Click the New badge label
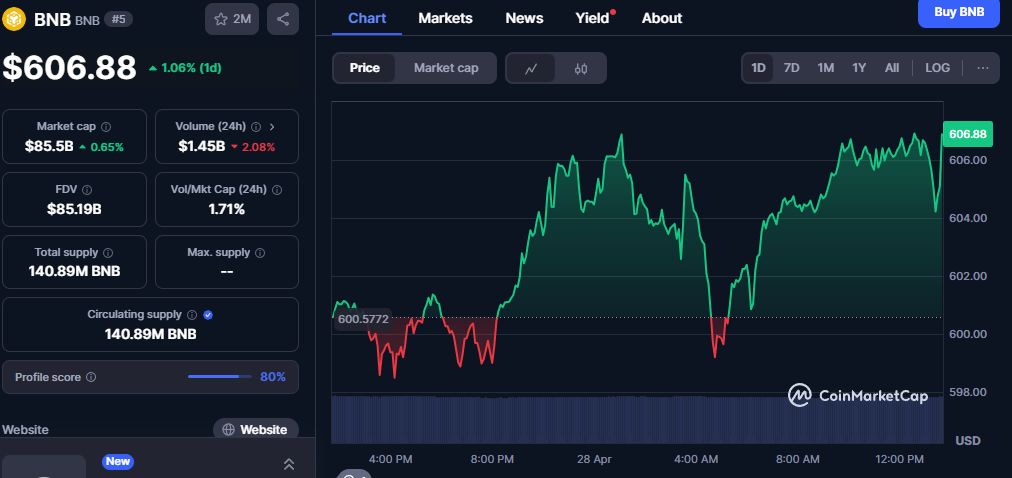The height and width of the screenshot is (478, 1012). click(117, 461)
